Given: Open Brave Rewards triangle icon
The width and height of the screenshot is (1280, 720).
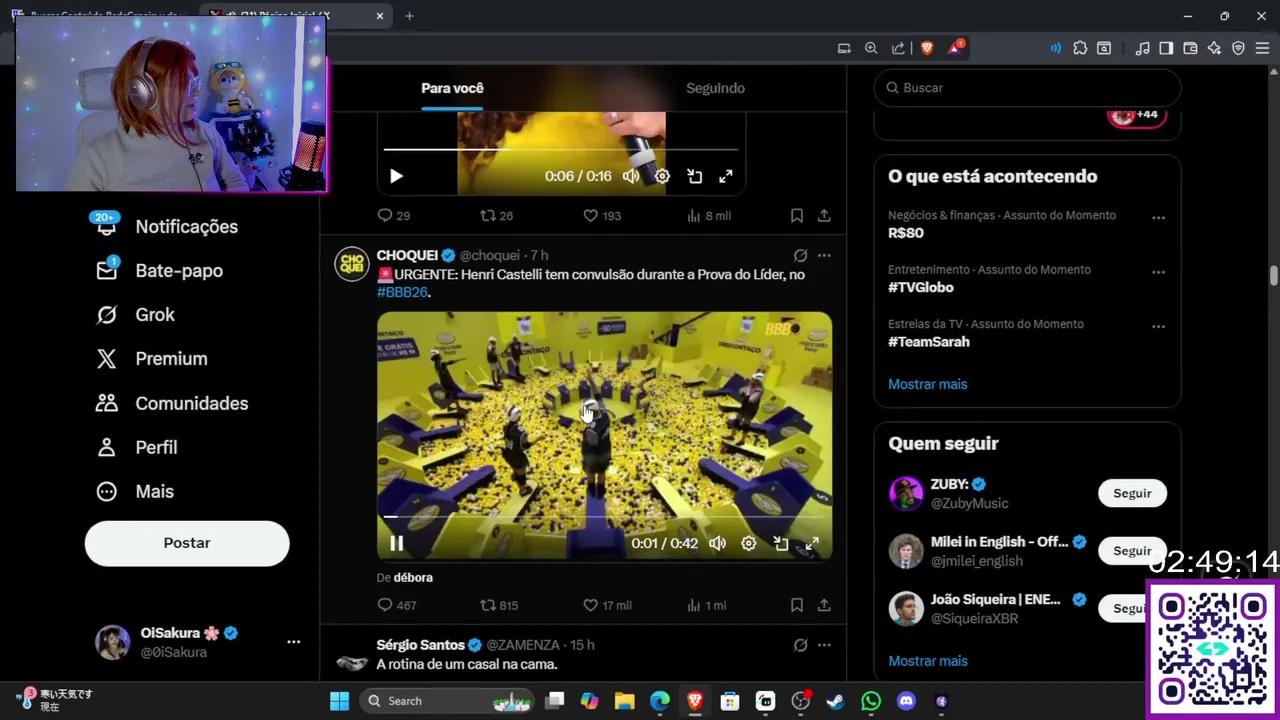Looking at the screenshot, I should click(955, 48).
